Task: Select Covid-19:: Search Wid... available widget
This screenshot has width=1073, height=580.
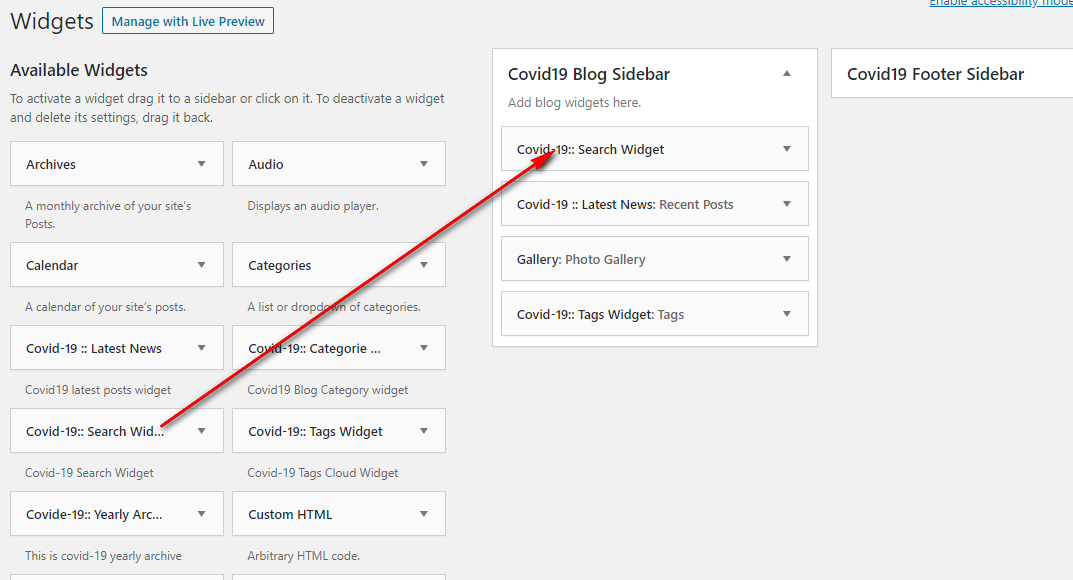Action: [117, 431]
